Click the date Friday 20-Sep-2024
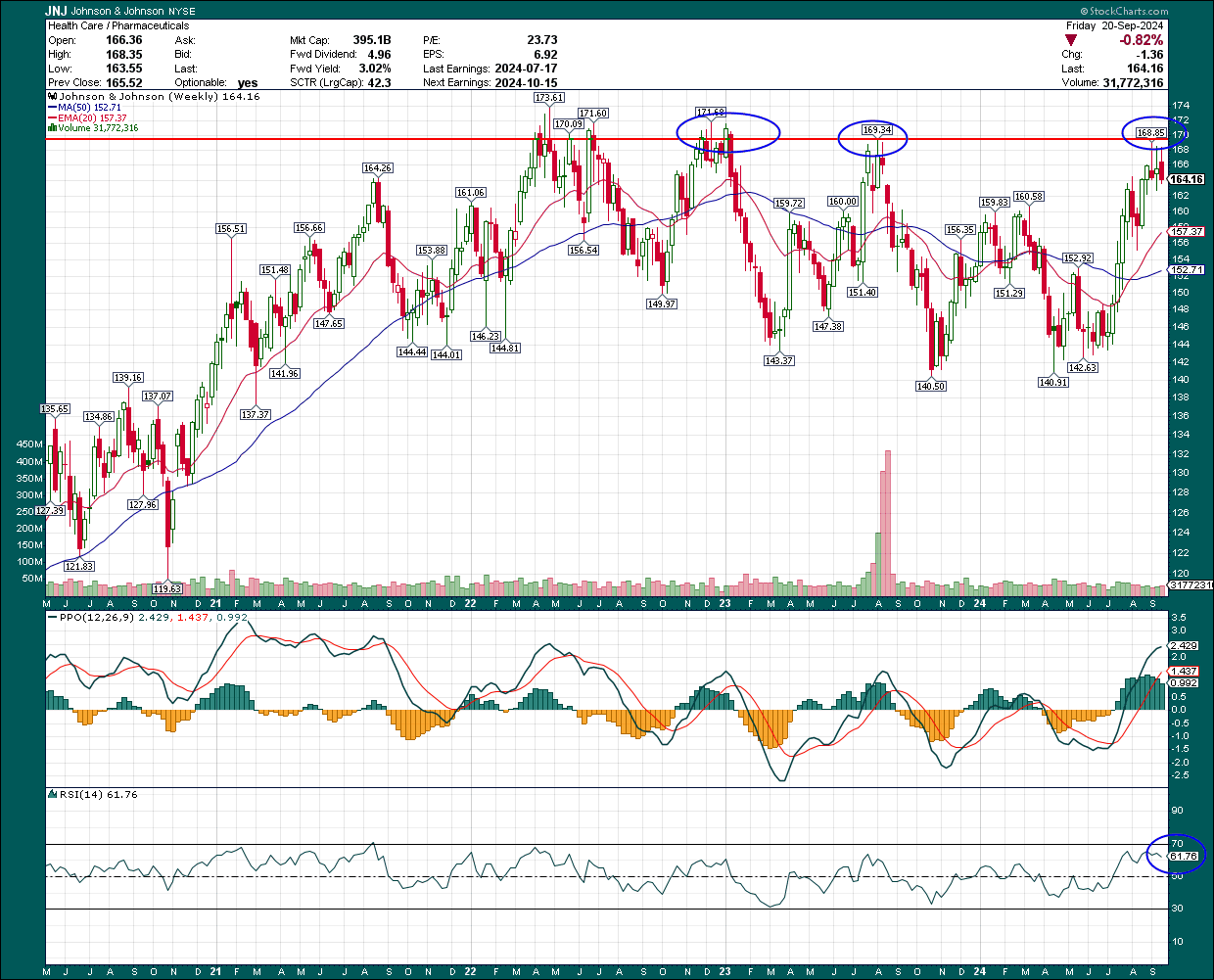Viewport: 1214px width, 980px height. click(x=1115, y=25)
